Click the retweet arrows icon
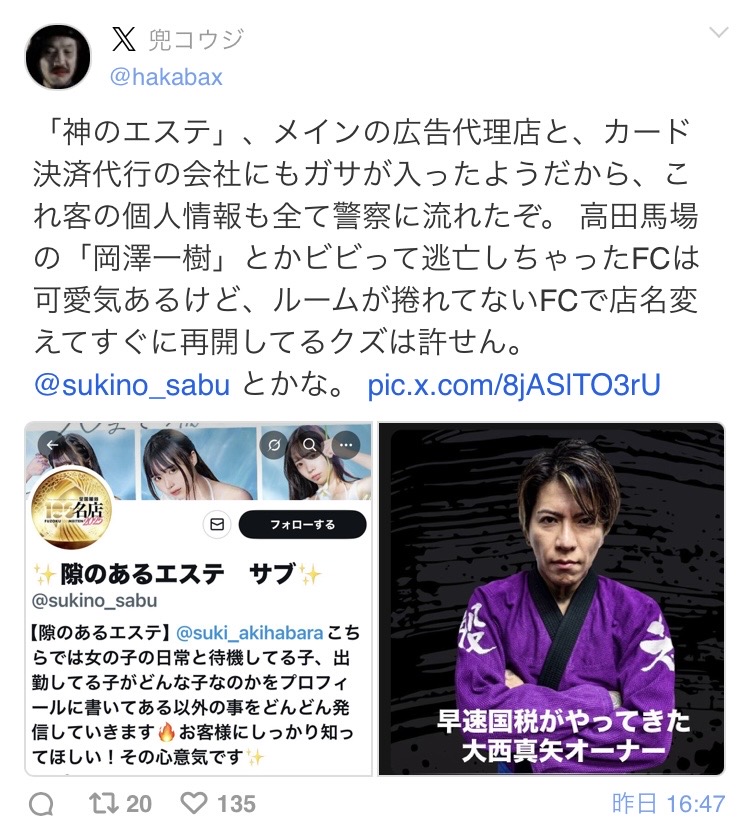This screenshot has width=750, height=832. [x=103, y=803]
